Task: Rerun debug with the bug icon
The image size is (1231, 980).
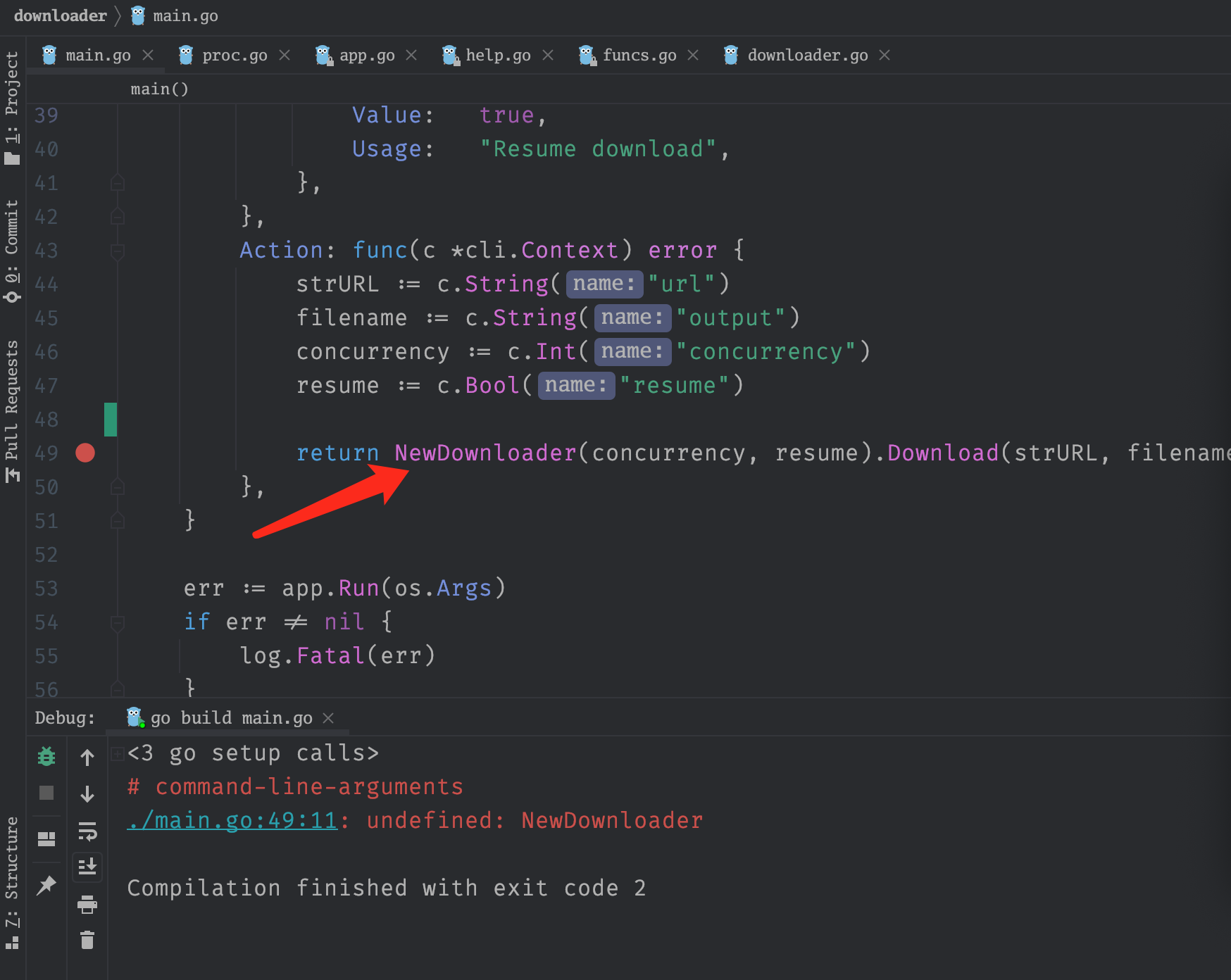Action: pyautogui.click(x=46, y=757)
